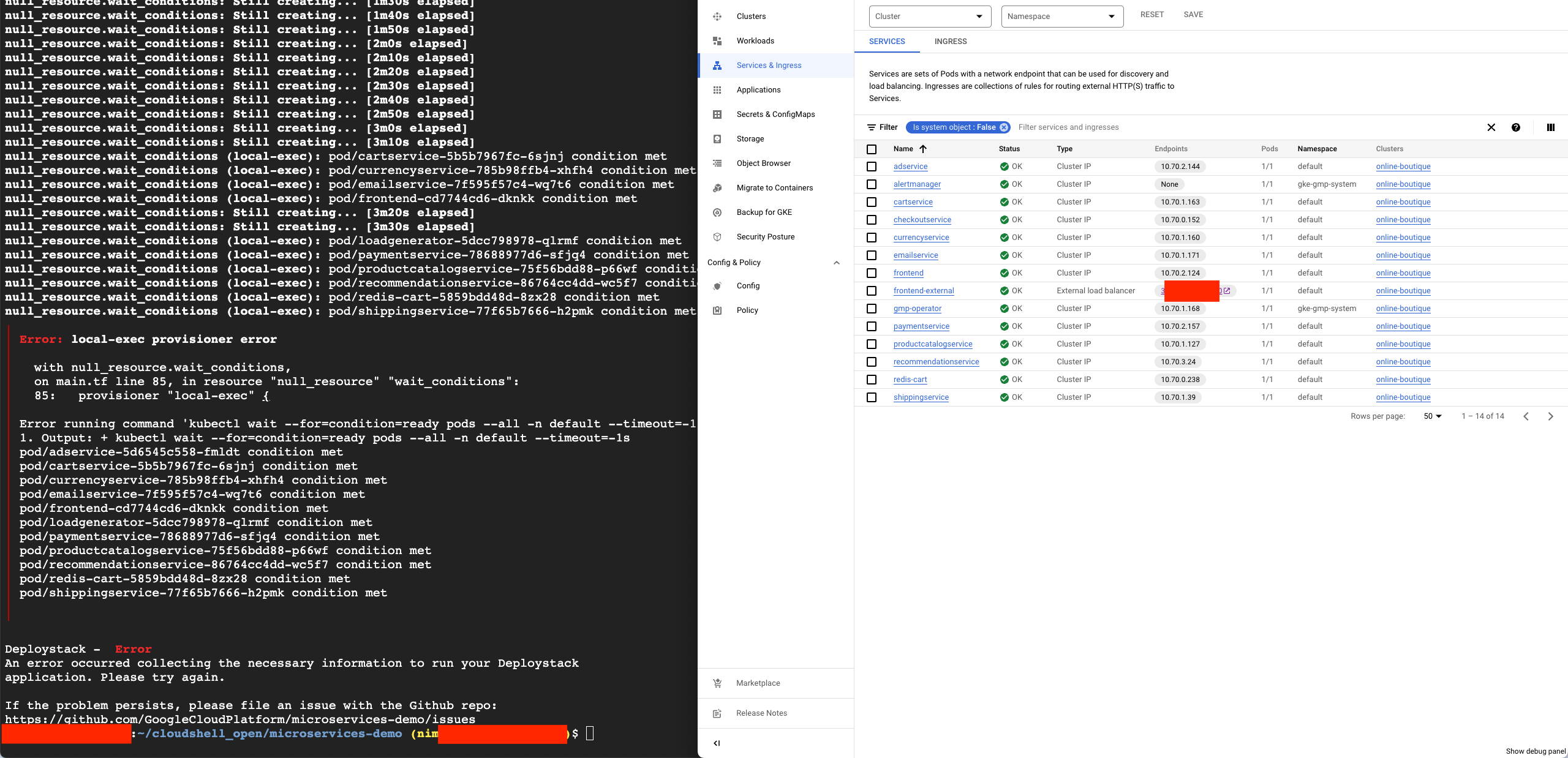This screenshot has width=1568, height=758.
Task: Click the SAVE button
Action: (1193, 14)
